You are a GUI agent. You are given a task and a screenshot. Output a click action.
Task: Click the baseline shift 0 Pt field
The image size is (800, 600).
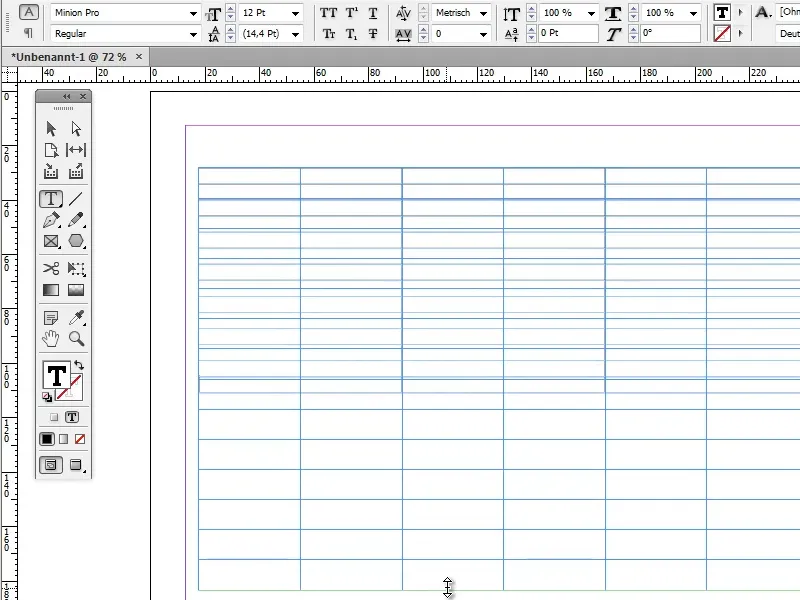point(567,33)
